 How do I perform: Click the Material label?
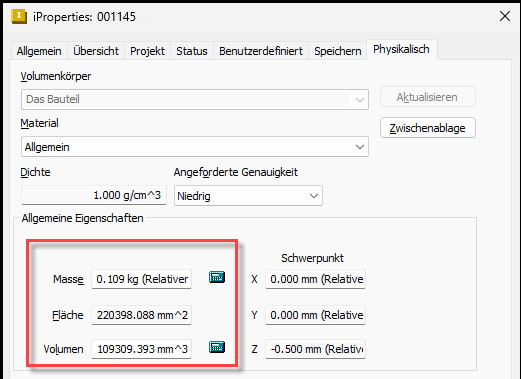point(39,123)
